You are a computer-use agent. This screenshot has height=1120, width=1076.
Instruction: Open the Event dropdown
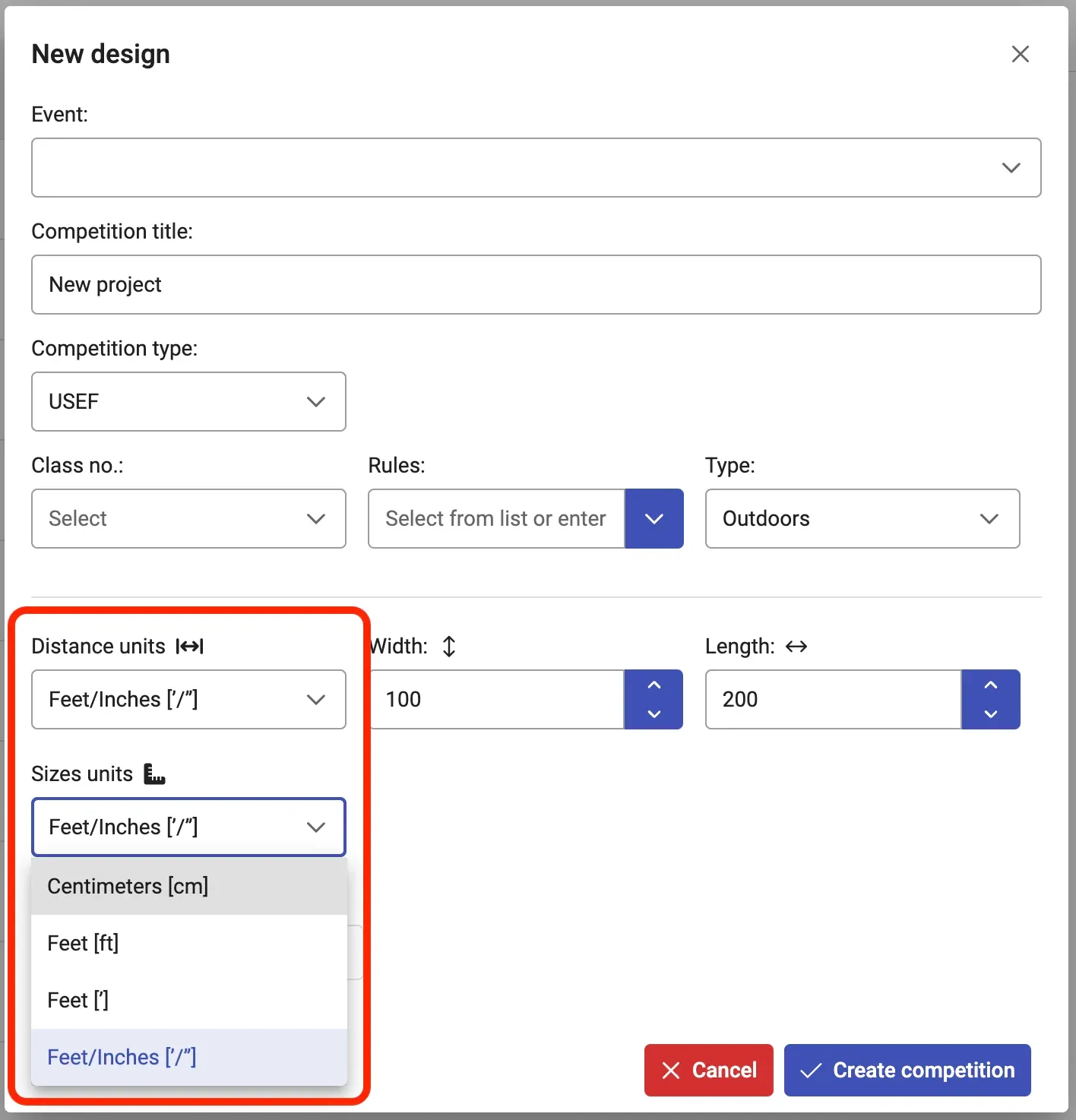[x=536, y=167]
